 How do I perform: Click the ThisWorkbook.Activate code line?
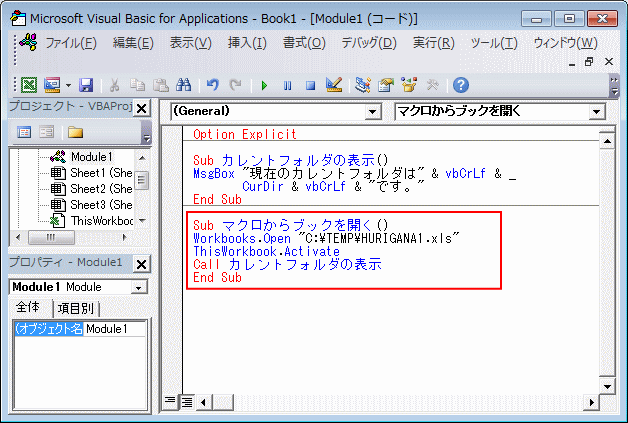click(266, 251)
